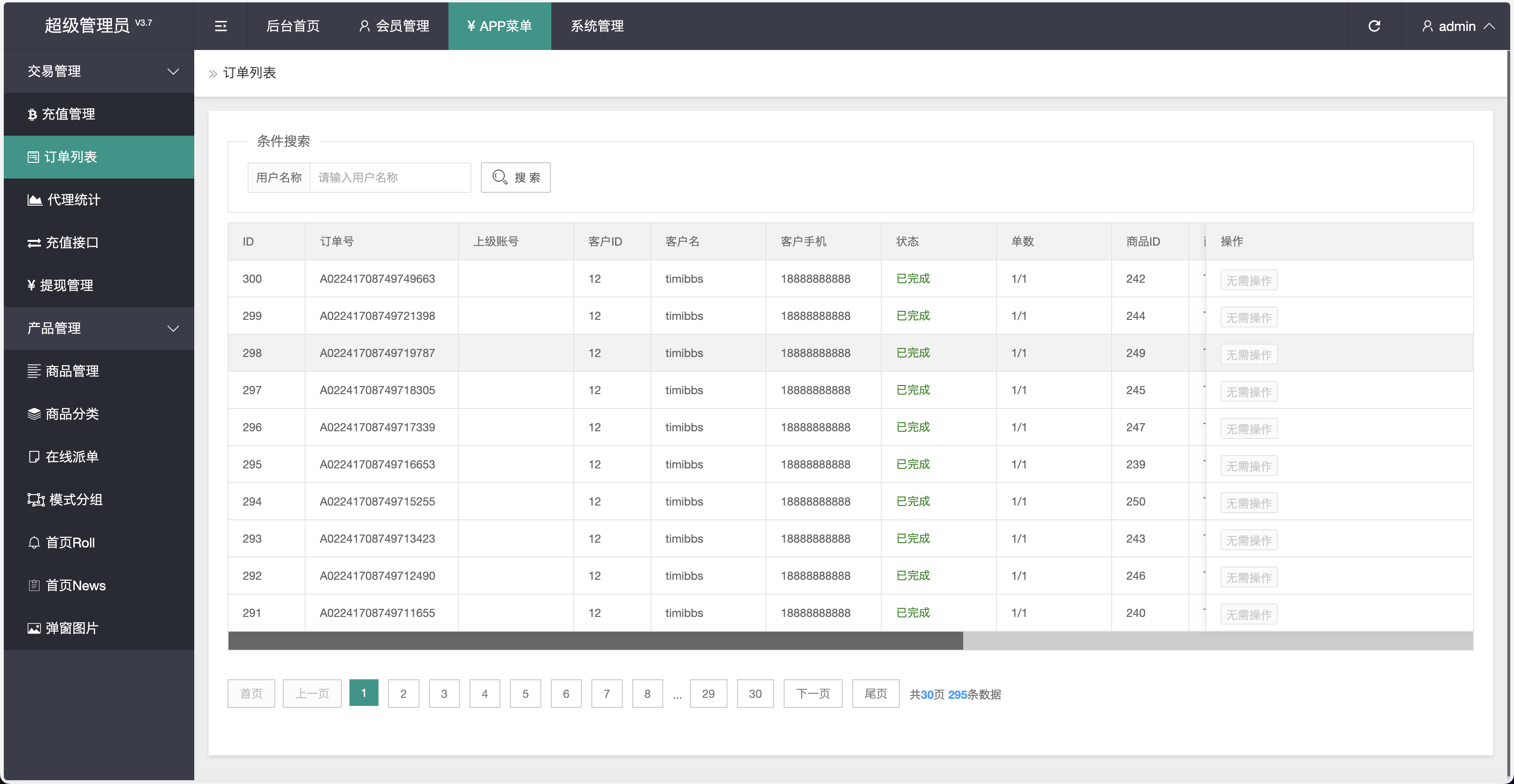Screen dimensions: 1514x784
Task: Click the 搜索 search button
Action: [516, 178]
